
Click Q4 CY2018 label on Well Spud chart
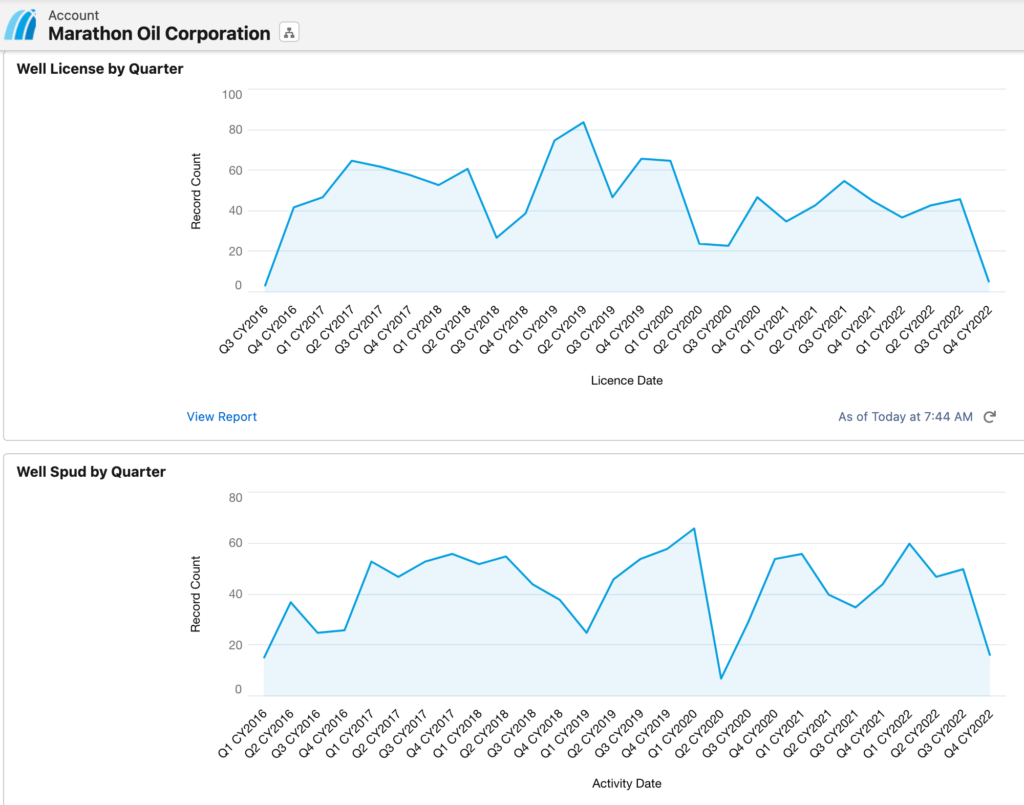[538, 733]
